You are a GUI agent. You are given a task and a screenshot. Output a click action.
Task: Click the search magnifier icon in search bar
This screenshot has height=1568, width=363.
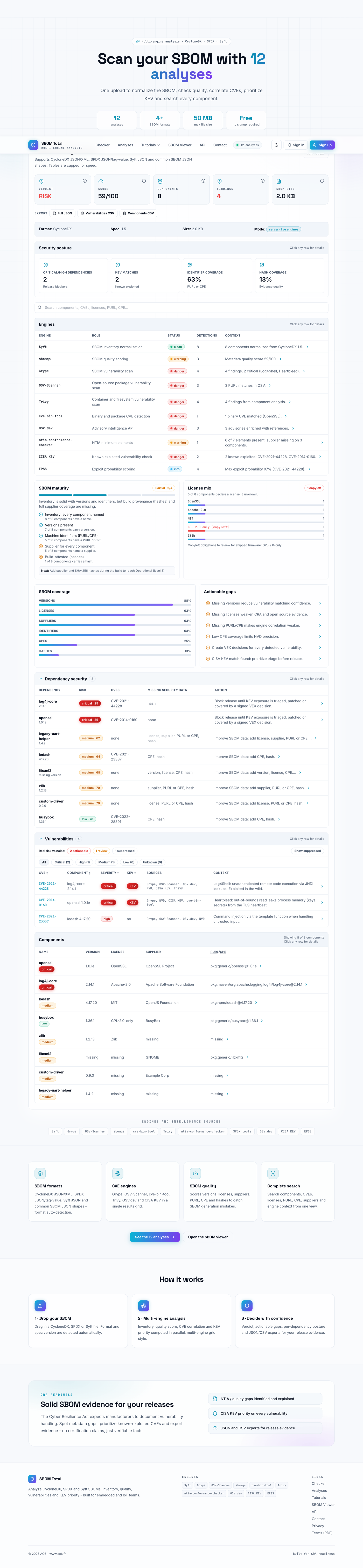(40, 307)
